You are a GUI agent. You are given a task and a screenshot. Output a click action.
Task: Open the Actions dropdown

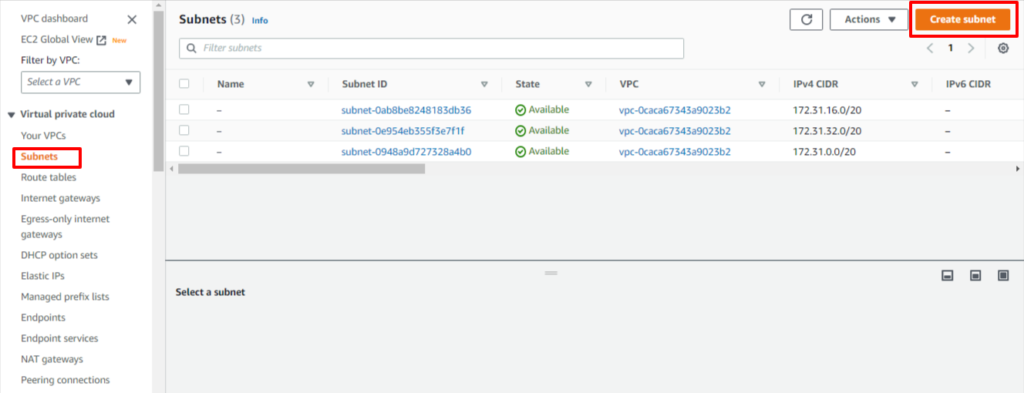(870, 20)
